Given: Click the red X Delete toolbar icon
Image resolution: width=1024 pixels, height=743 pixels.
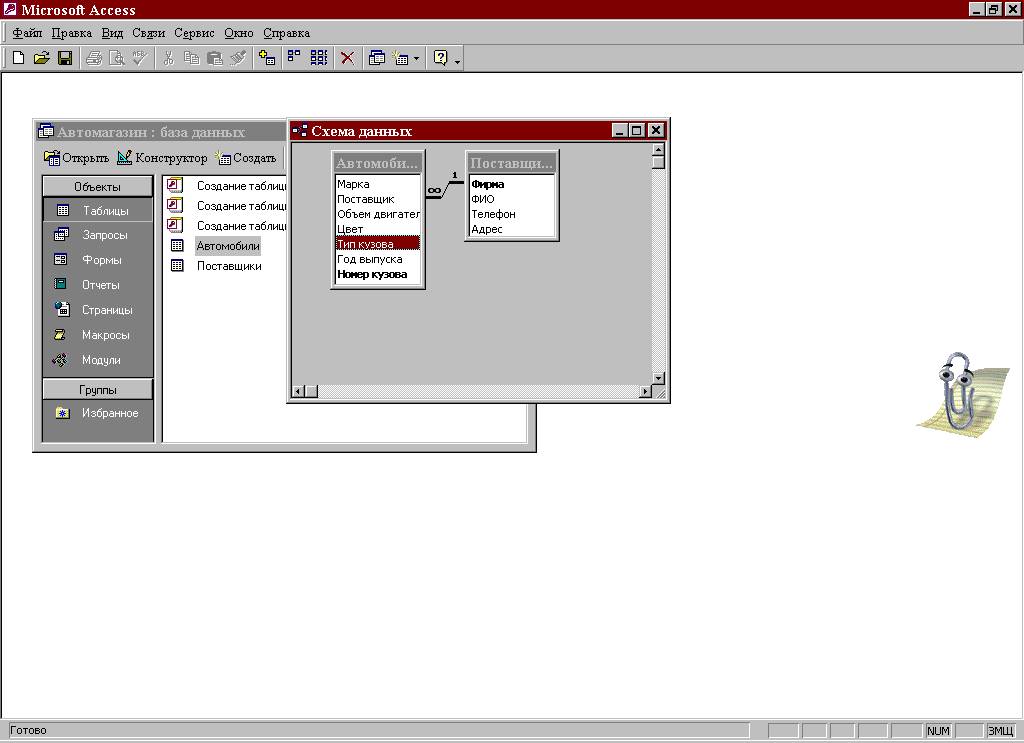Looking at the screenshot, I should [347, 58].
